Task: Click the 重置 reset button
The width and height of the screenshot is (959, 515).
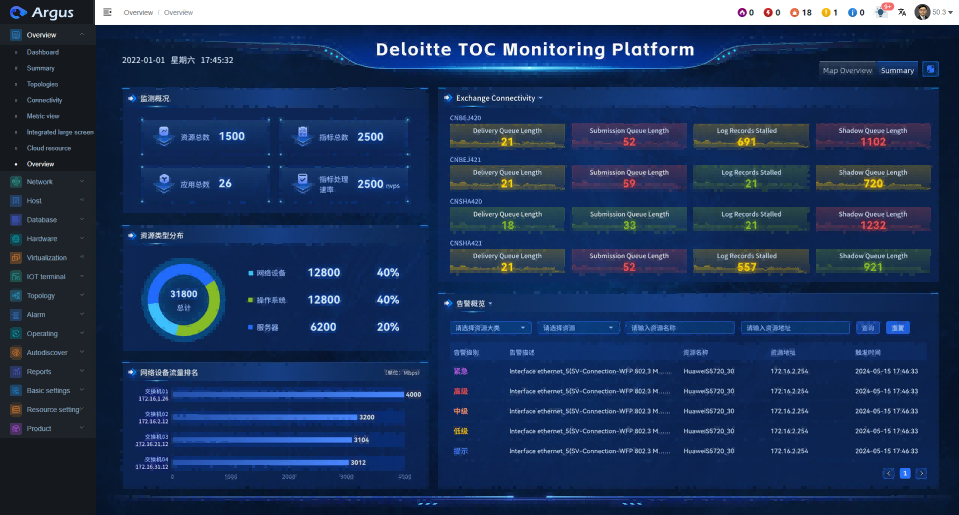Action: pos(897,328)
